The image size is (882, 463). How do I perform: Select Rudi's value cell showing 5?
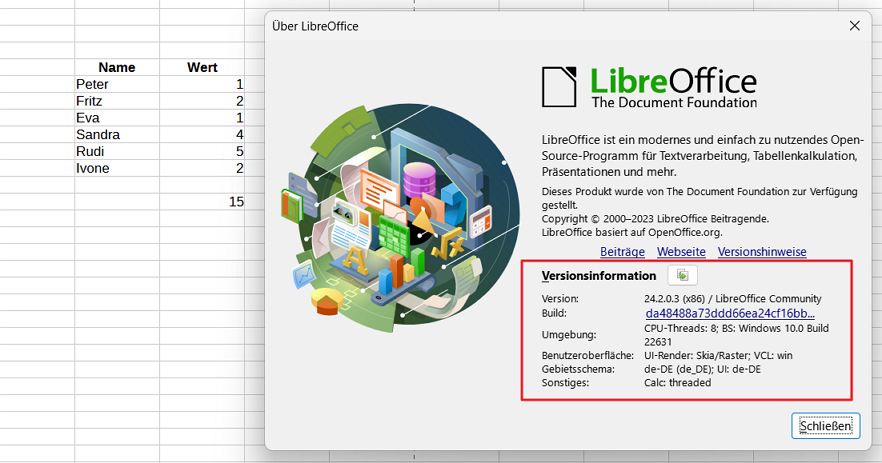point(202,151)
